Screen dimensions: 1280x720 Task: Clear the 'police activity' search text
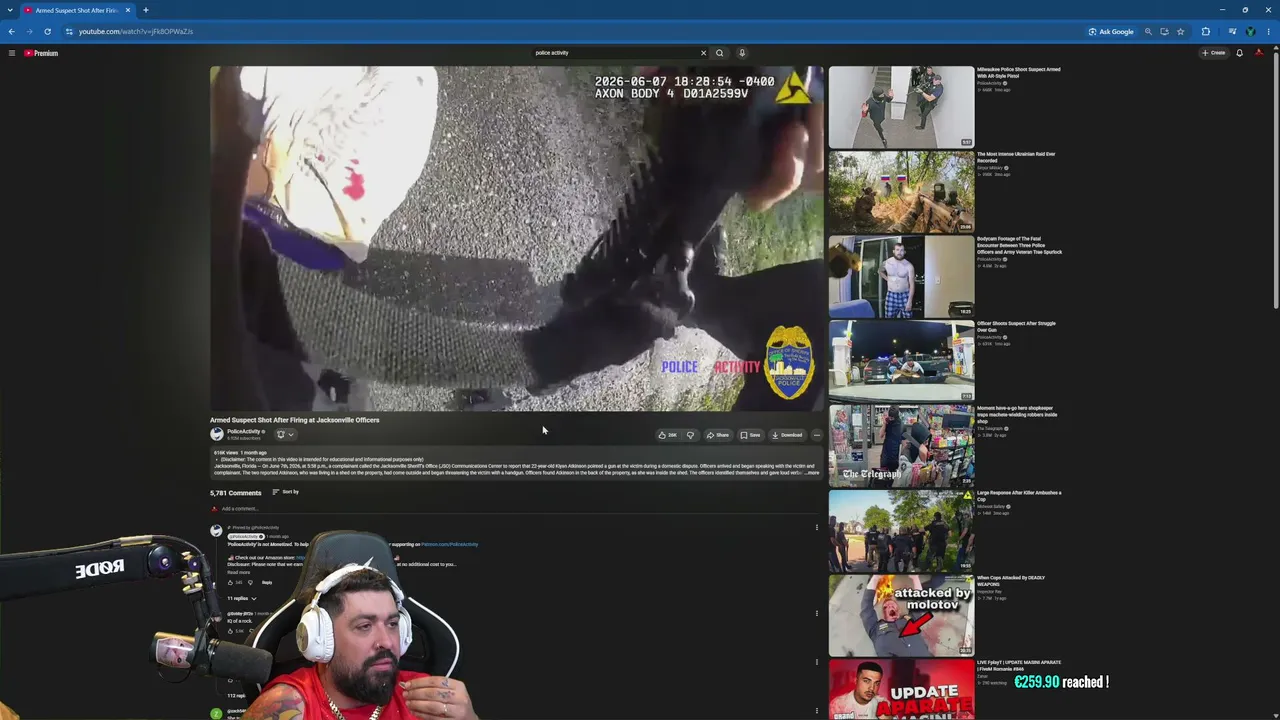click(703, 53)
